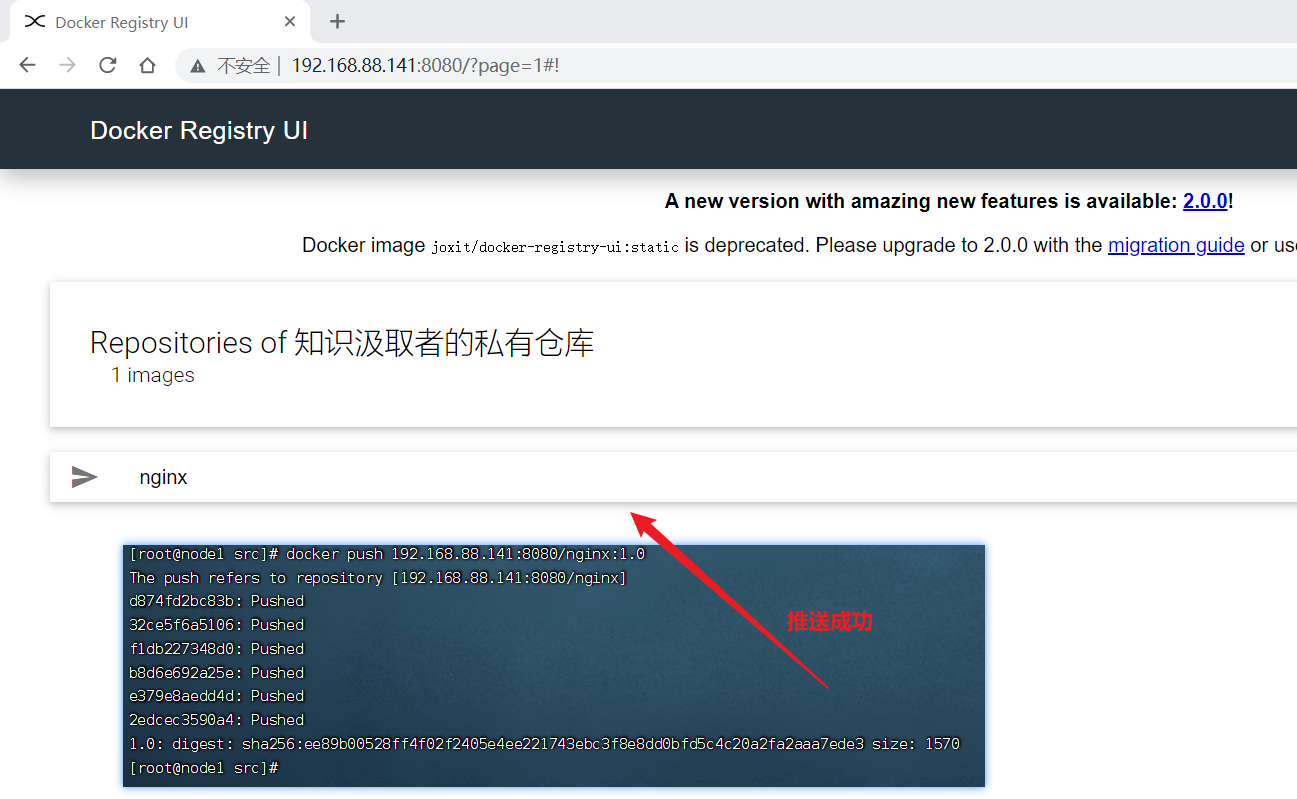Image resolution: width=1297 pixels, height=799 pixels.
Task: Click the Docker Registry UI header title
Action: click(199, 131)
